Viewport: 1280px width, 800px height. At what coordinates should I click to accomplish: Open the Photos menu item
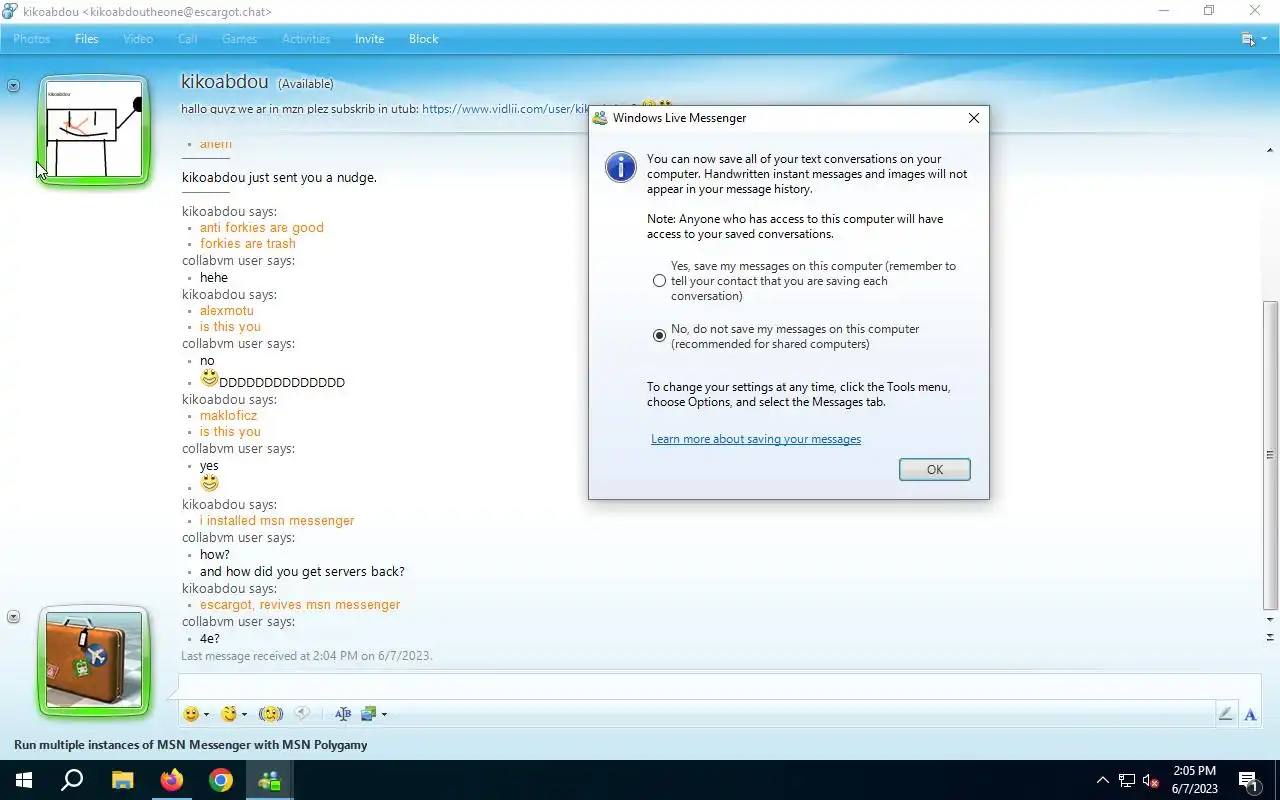(x=32, y=39)
